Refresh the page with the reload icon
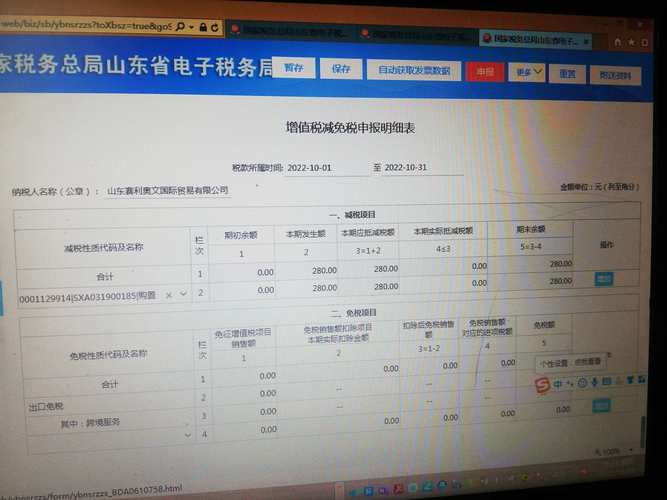 point(215,28)
